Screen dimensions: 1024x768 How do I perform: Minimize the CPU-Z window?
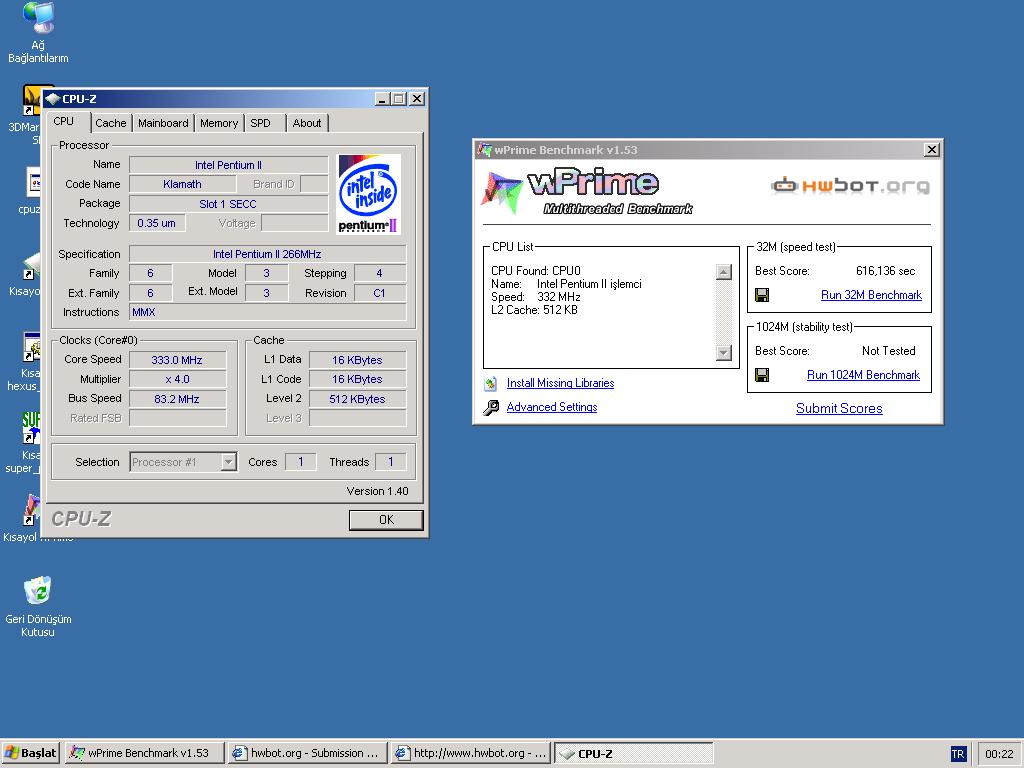pyautogui.click(x=383, y=99)
